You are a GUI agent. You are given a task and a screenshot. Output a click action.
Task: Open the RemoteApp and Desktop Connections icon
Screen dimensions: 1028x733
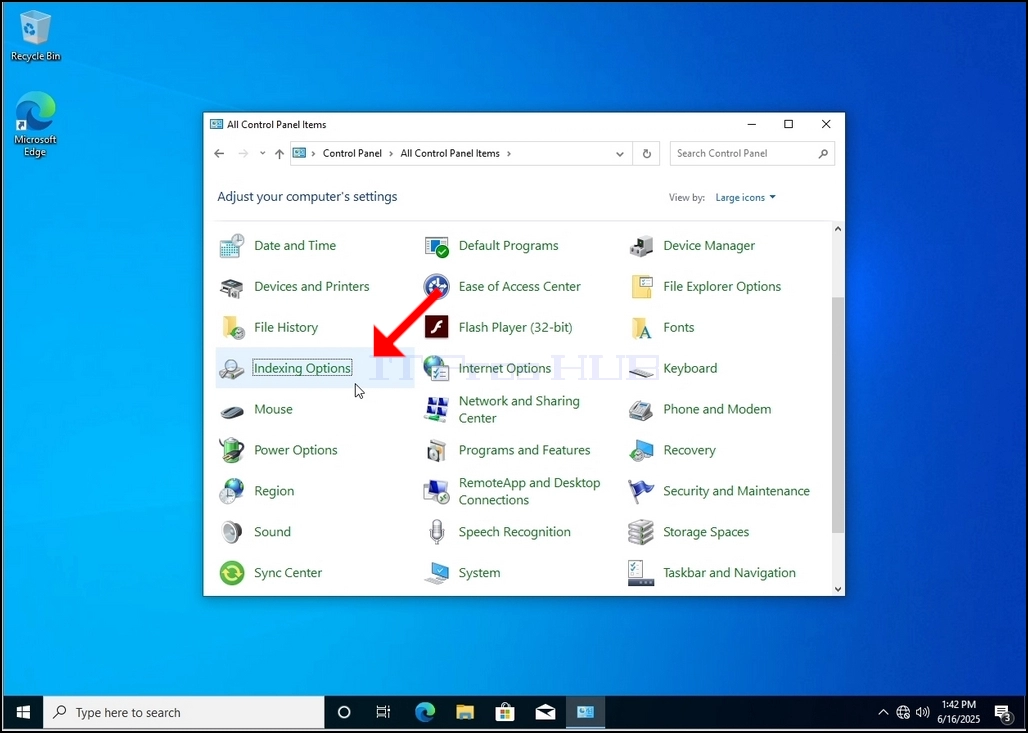click(437, 492)
